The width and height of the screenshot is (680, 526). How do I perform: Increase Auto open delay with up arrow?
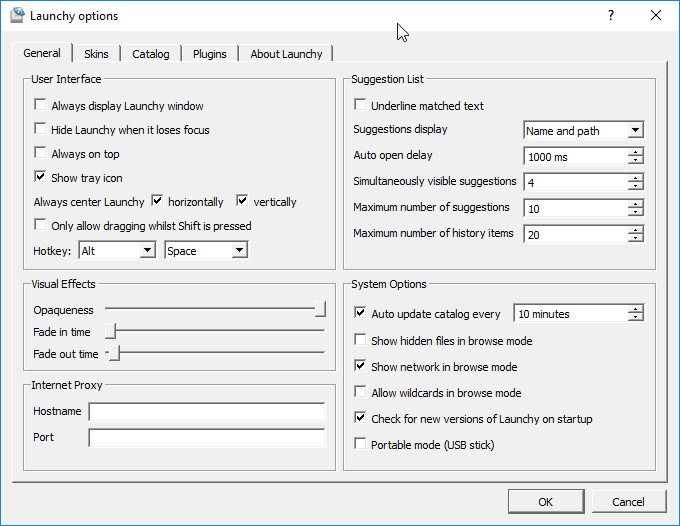click(636, 152)
